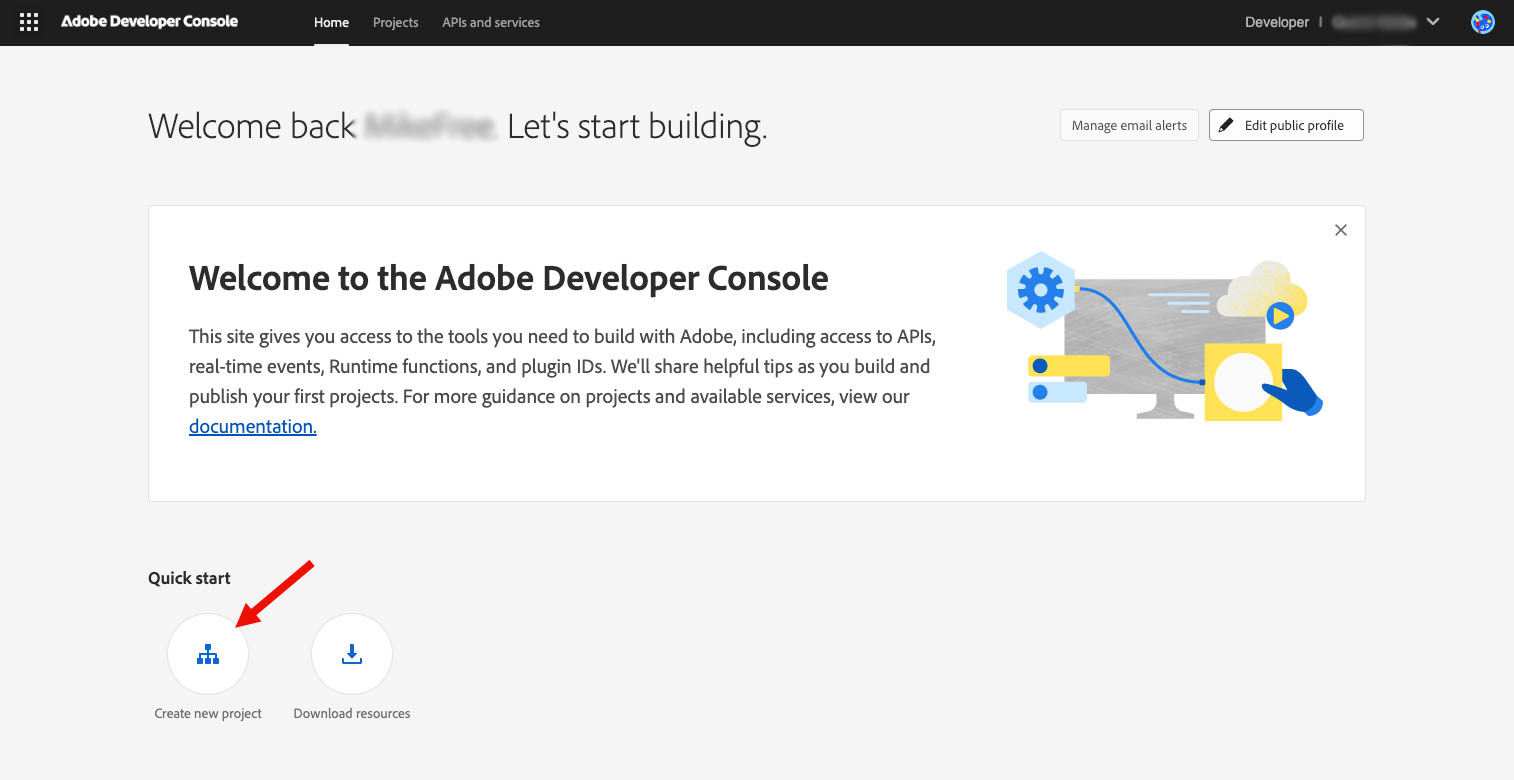The height and width of the screenshot is (780, 1514).
Task: Switch to the Home tab
Action: pos(331,21)
